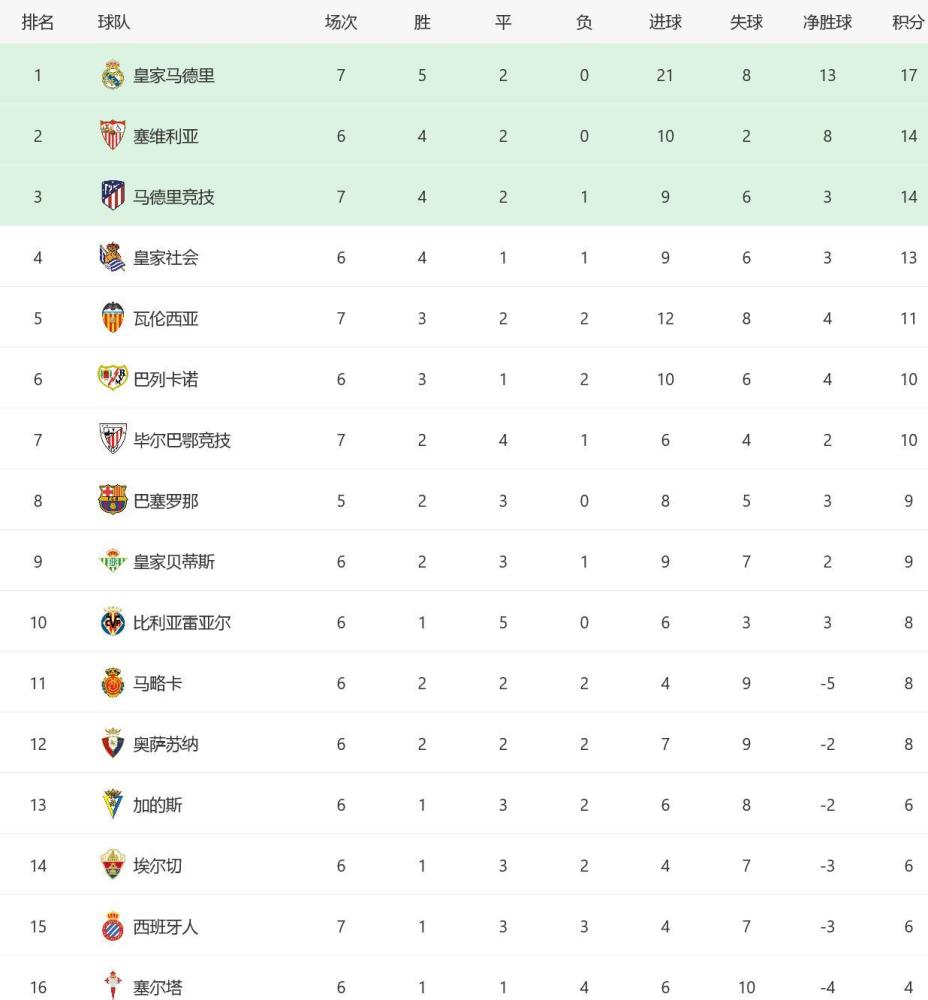Click the Sevilla club badge
This screenshot has width=928, height=1000.
113,136
